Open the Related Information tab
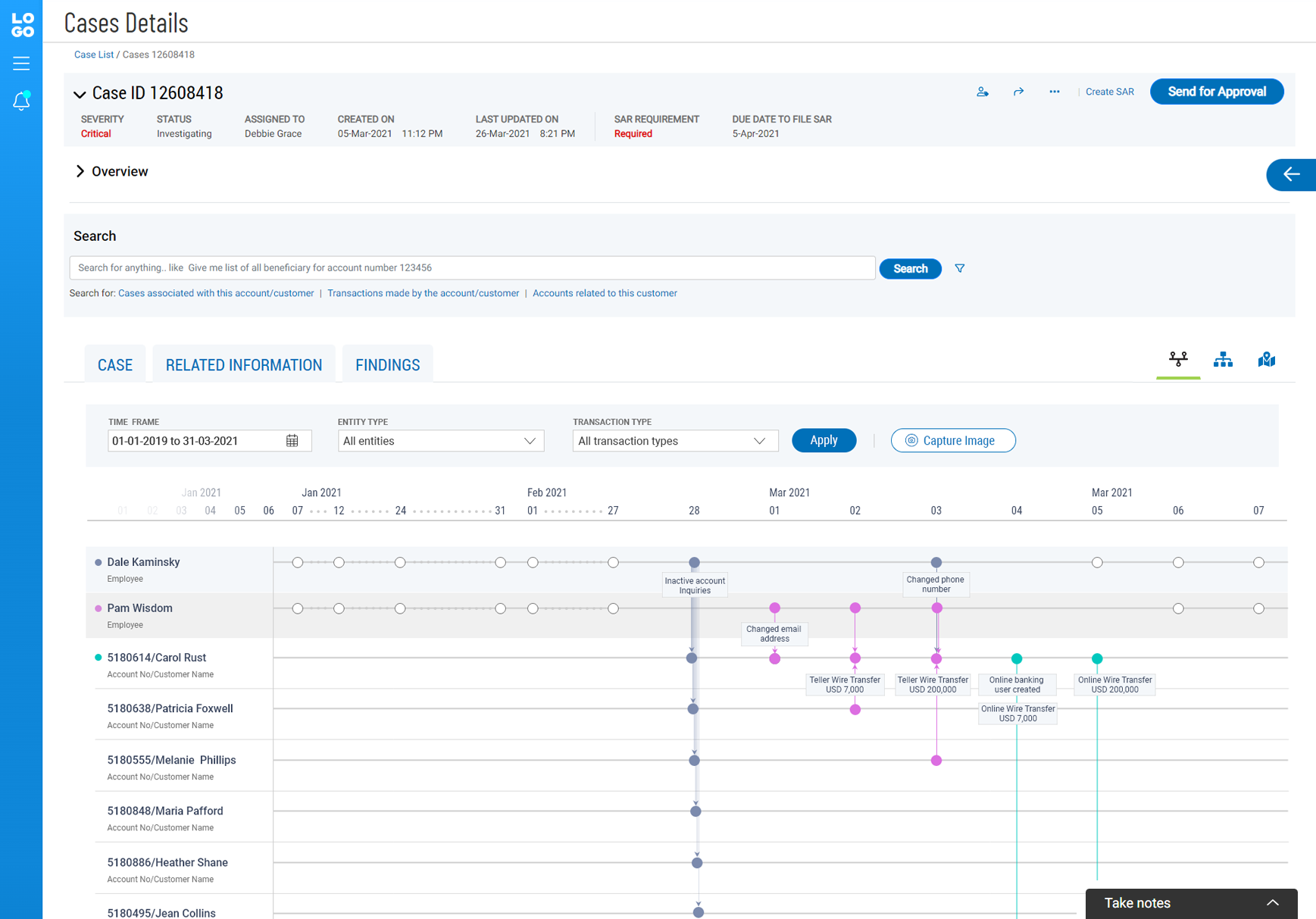Image resolution: width=1316 pixels, height=919 pixels. coord(243,364)
